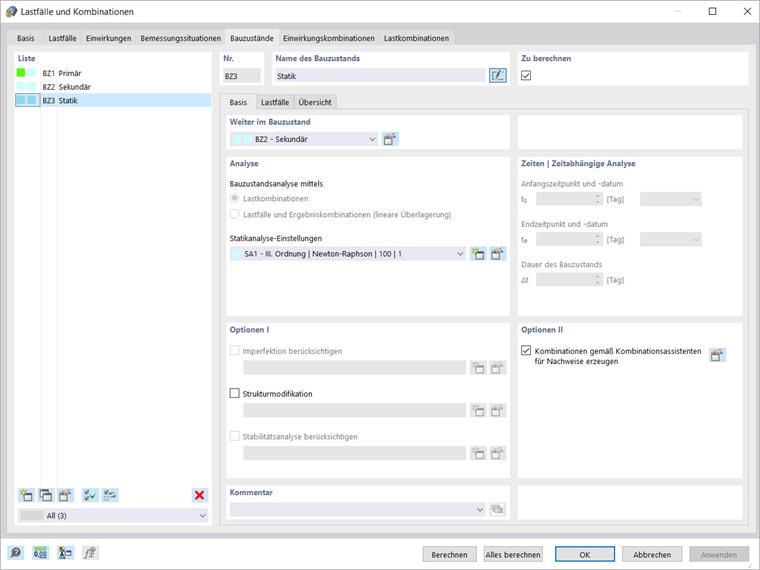This screenshot has height=570, width=760.
Task: Click green color swatch of BZ1 Primär
Action: 21,73
